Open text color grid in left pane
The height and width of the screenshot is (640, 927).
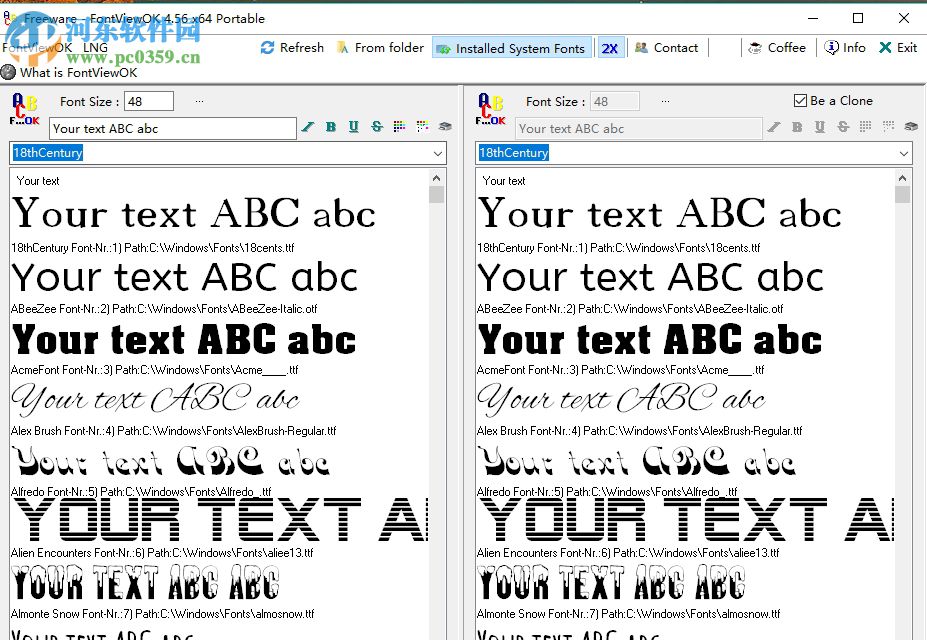pos(400,127)
